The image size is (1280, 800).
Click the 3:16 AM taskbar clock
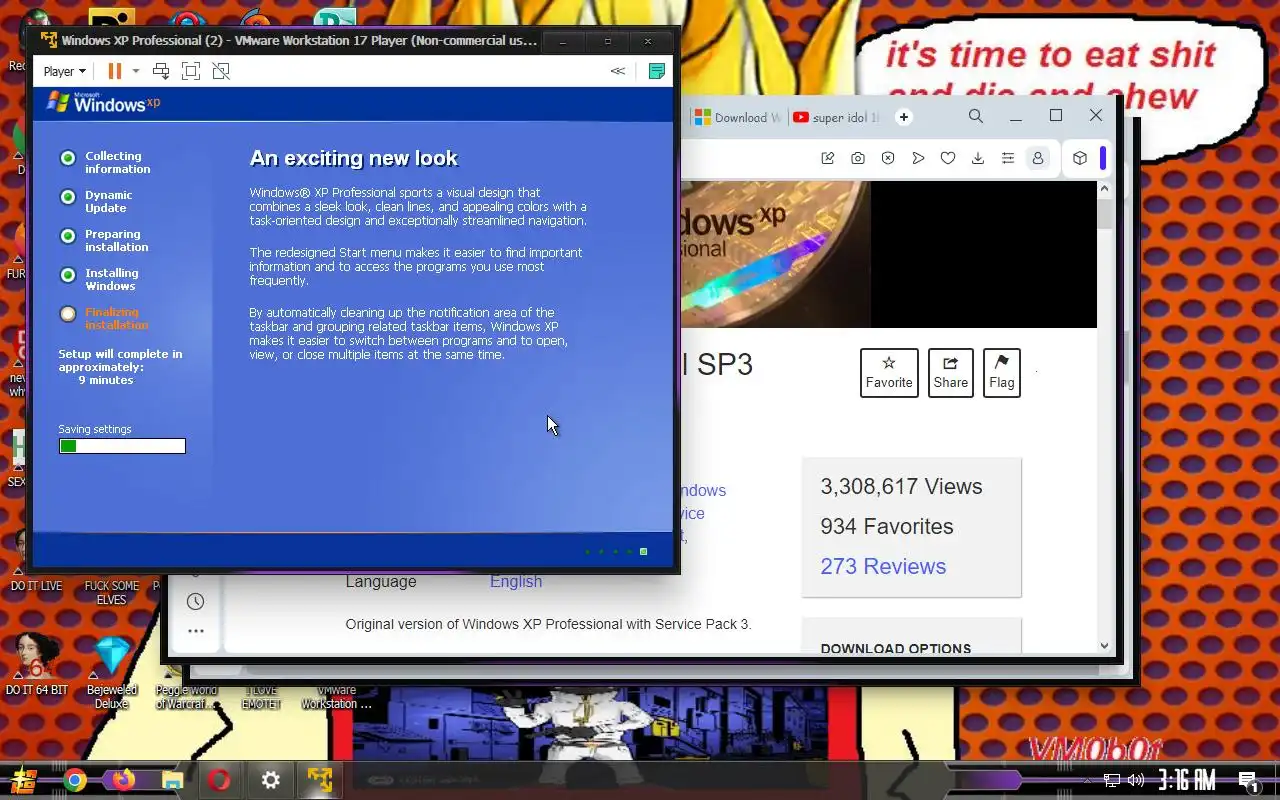point(1187,780)
